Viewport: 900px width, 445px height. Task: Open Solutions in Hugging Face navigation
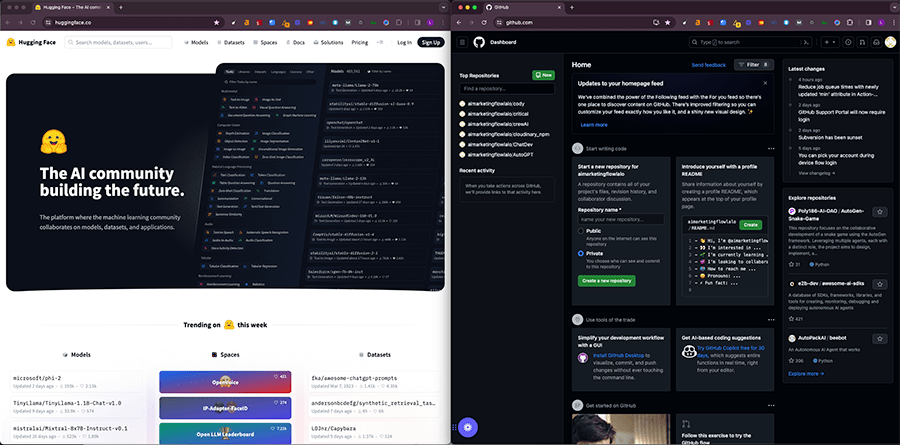point(328,42)
